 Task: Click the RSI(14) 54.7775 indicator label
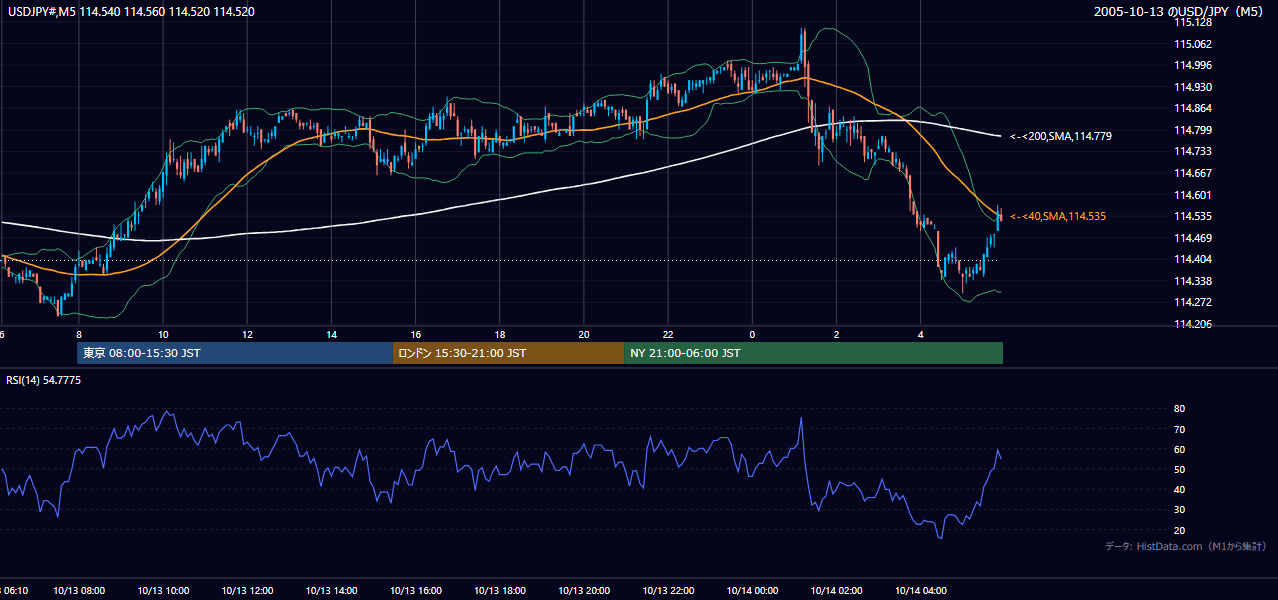pyautogui.click(x=43, y=380)
